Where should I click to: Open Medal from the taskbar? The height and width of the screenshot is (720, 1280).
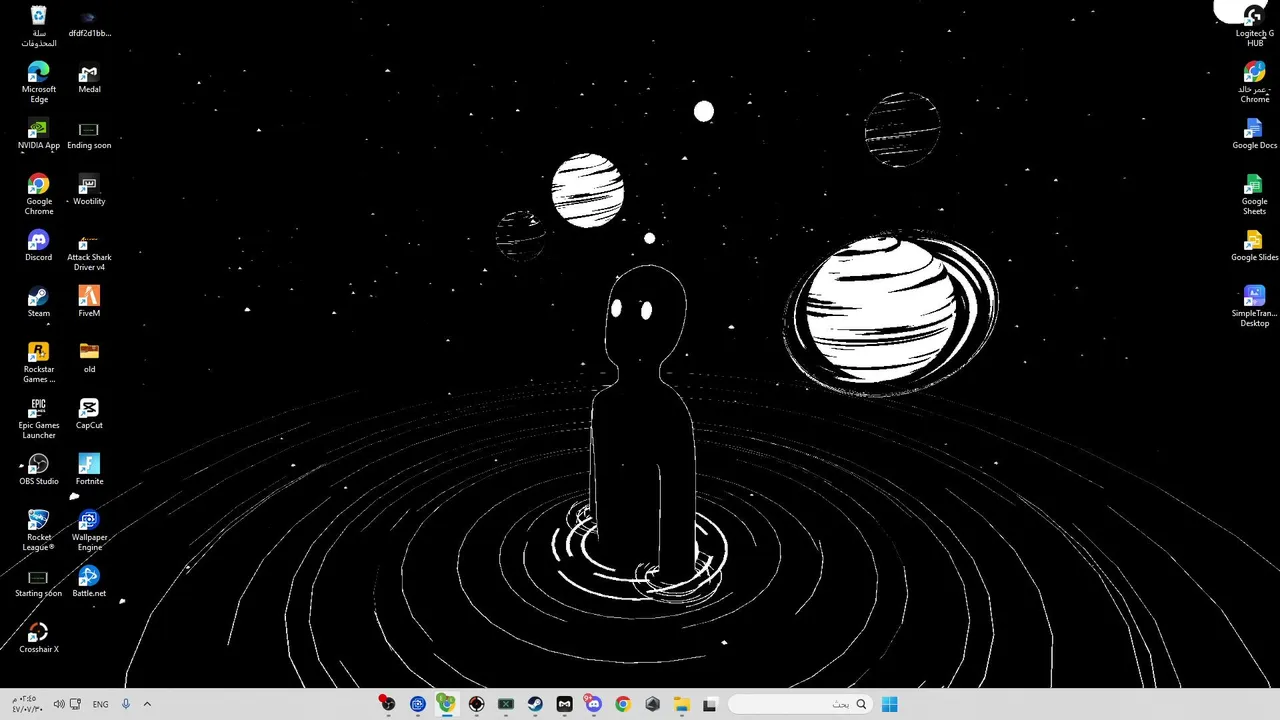pos(564,704)
